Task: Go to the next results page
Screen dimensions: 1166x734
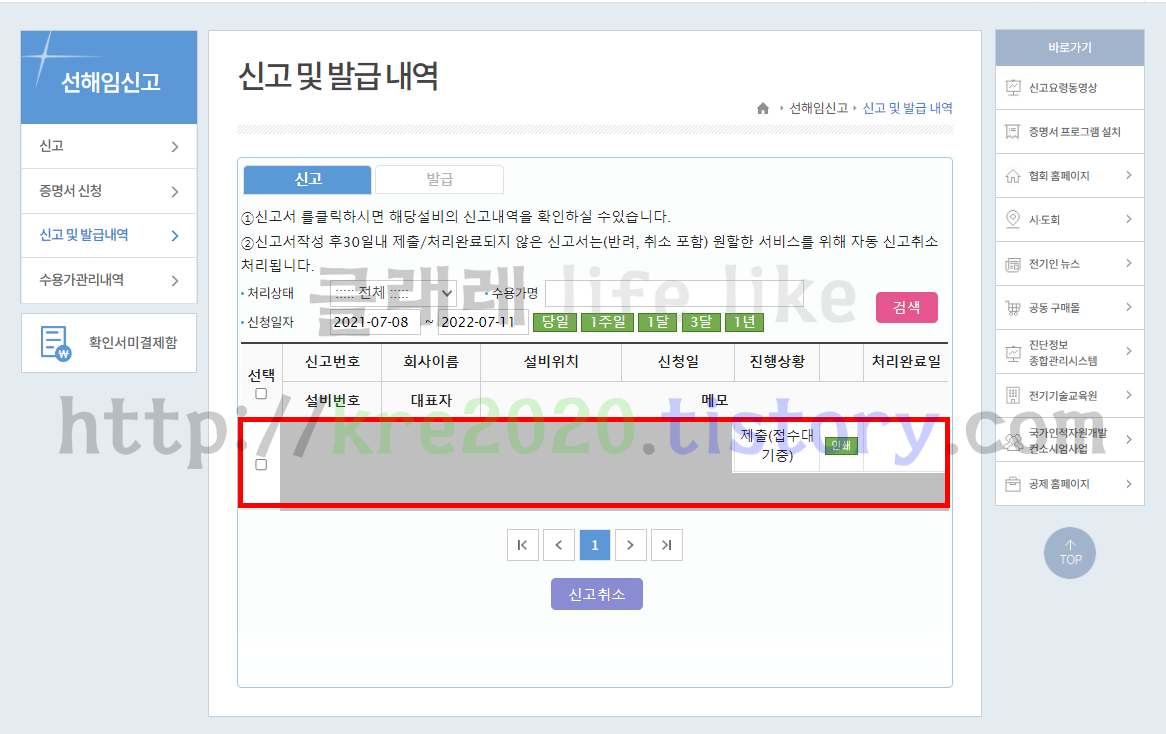Action: coord(630,545)
